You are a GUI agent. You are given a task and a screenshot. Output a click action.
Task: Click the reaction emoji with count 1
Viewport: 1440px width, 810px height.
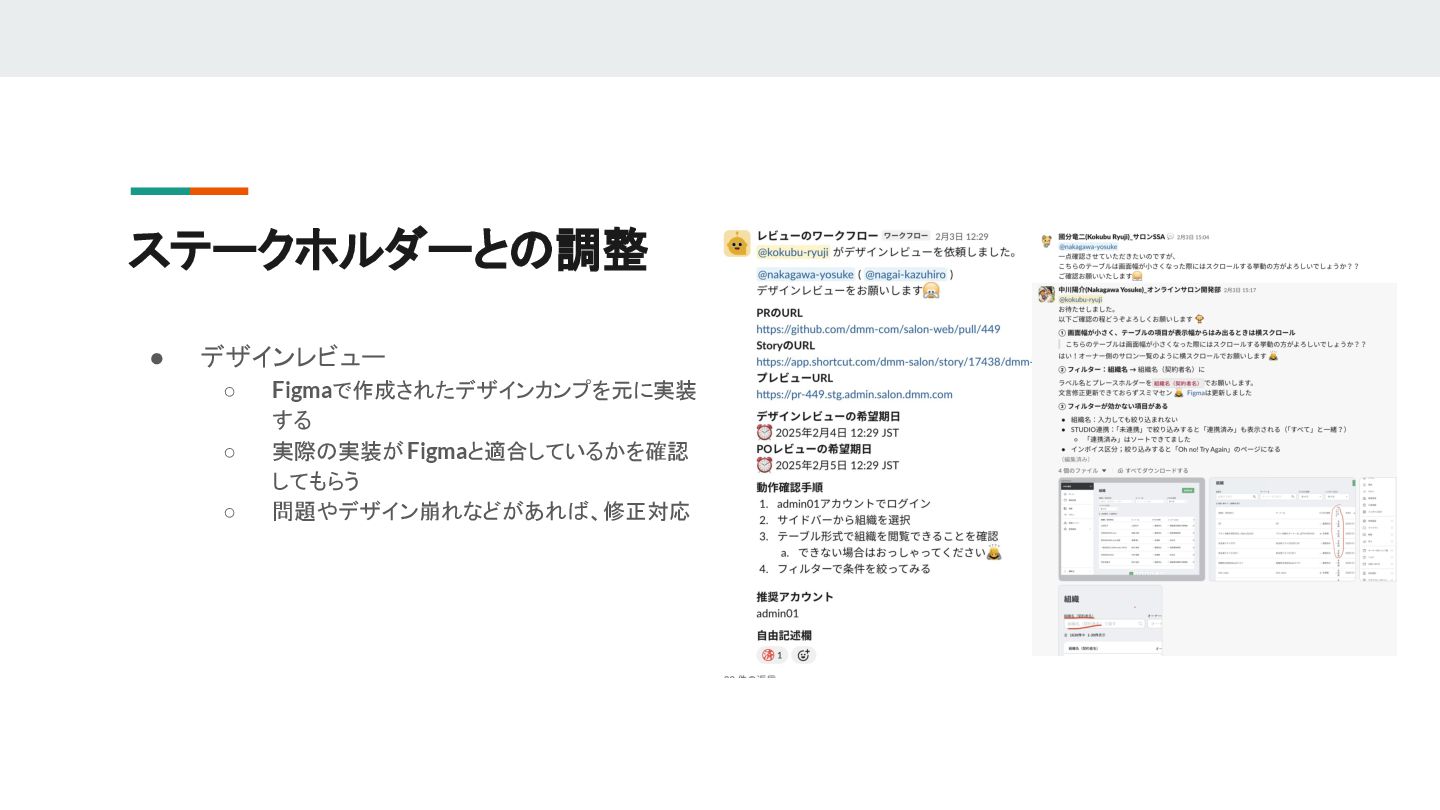click(x=773, y=655)
